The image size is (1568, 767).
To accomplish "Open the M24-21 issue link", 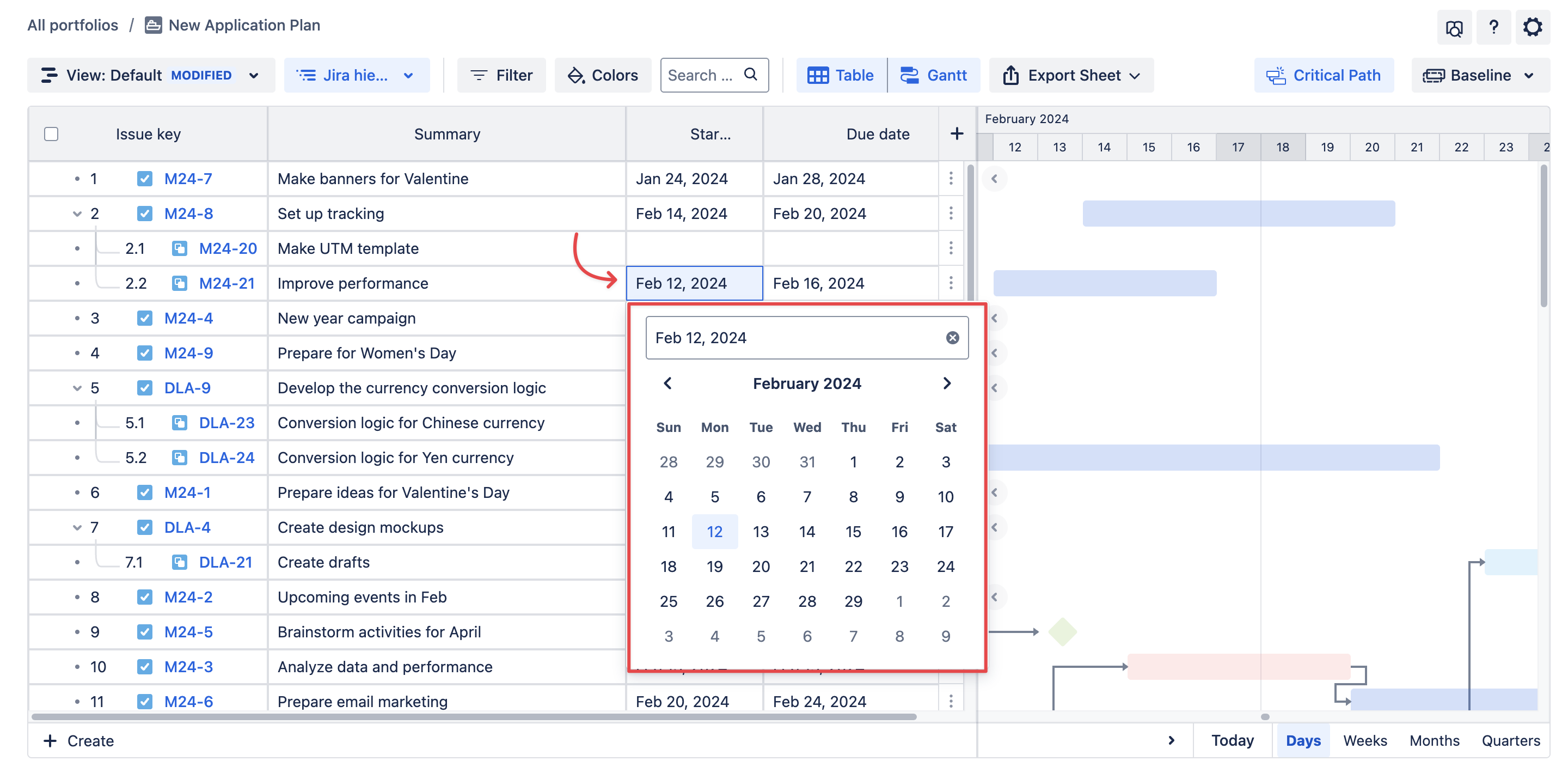I will pos(226,283).
